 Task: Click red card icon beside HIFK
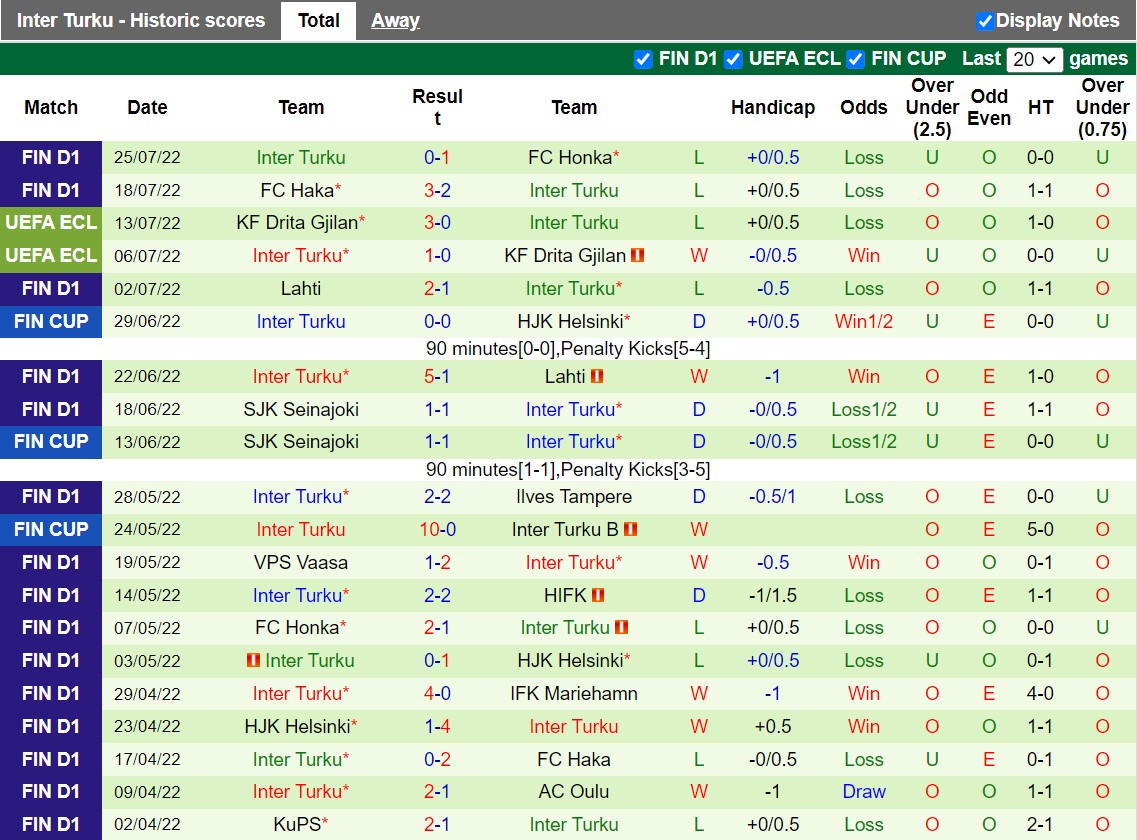click(x=598, y=596)
